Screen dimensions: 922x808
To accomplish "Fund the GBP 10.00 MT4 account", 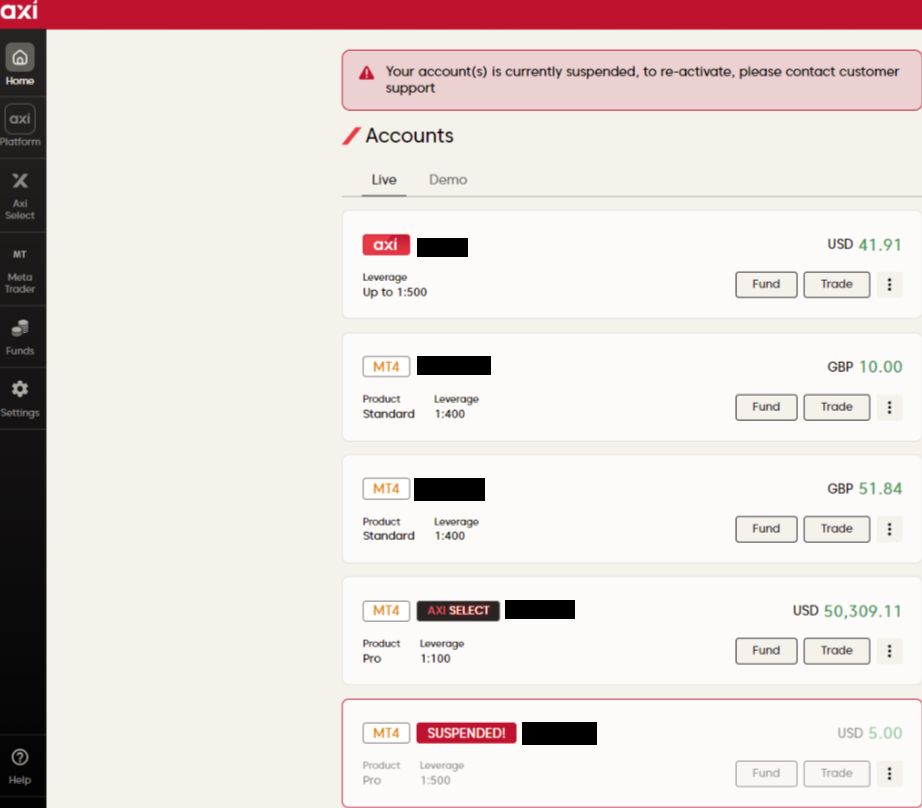I will tap(766, 407).
